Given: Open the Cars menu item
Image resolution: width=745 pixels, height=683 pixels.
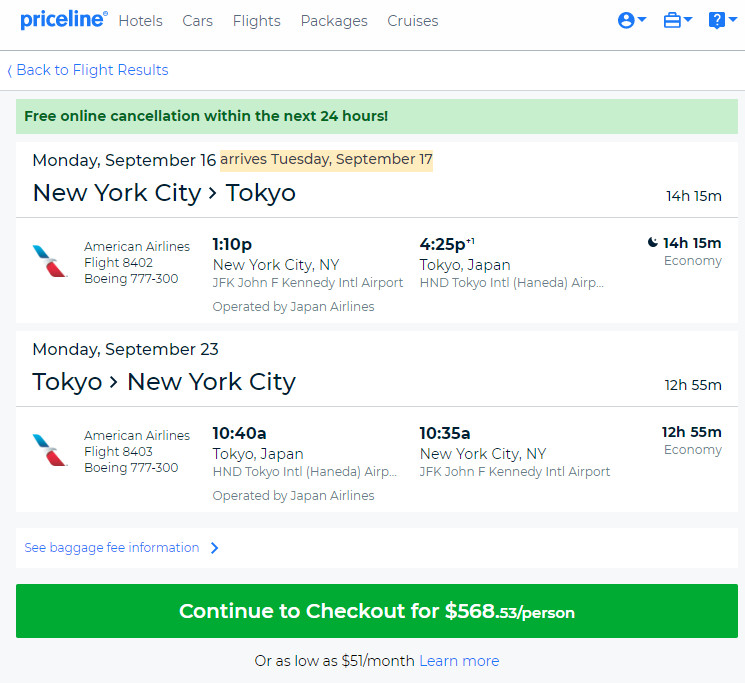Looking at the screenshot, I should pyautogui.click(x=197, y=21).
